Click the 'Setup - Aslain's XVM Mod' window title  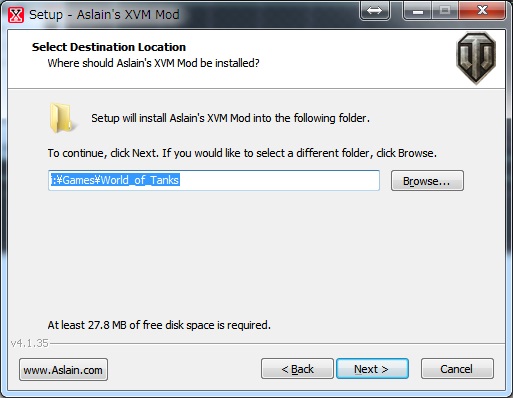(104, 15)
